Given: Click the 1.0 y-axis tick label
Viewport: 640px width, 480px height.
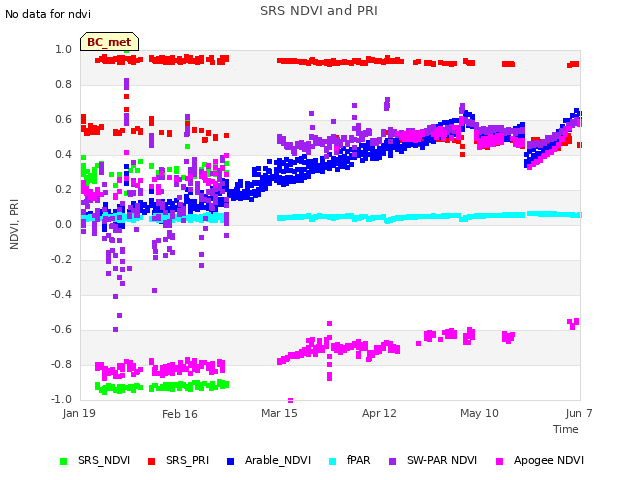Looking at the screenshot, I should click(x=64, y=49).
